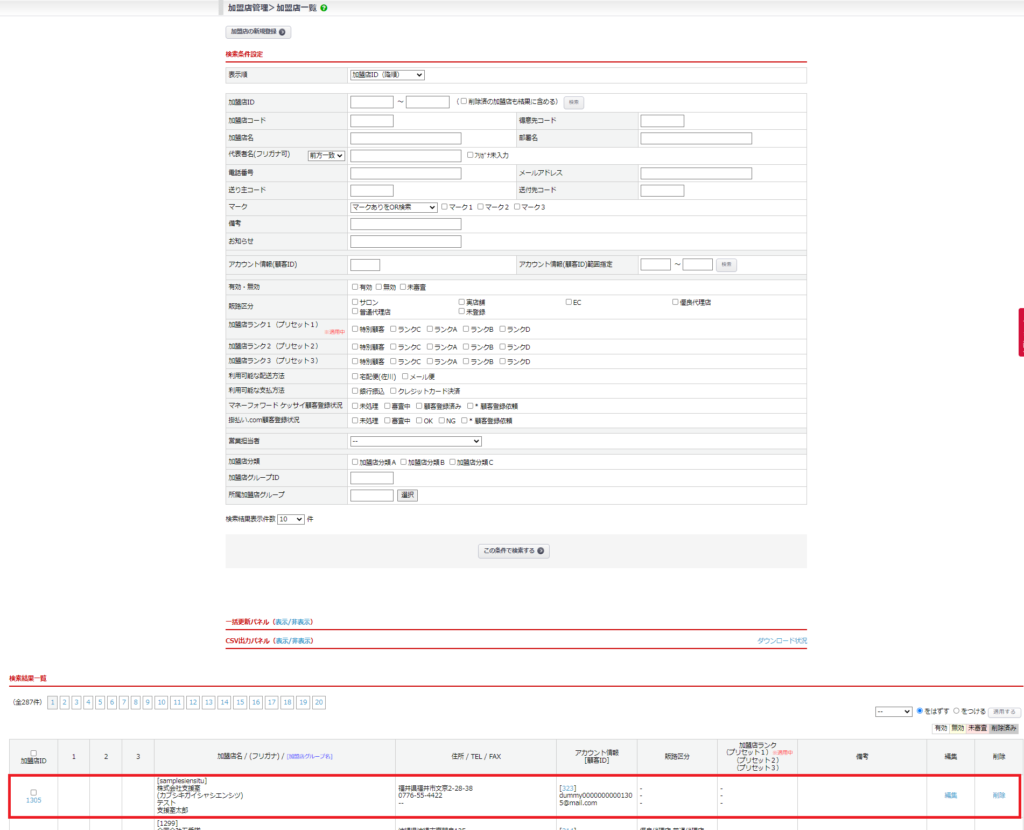Go to results page 2
Screen dimensions: 1024x830
click(x=65, y=703)
